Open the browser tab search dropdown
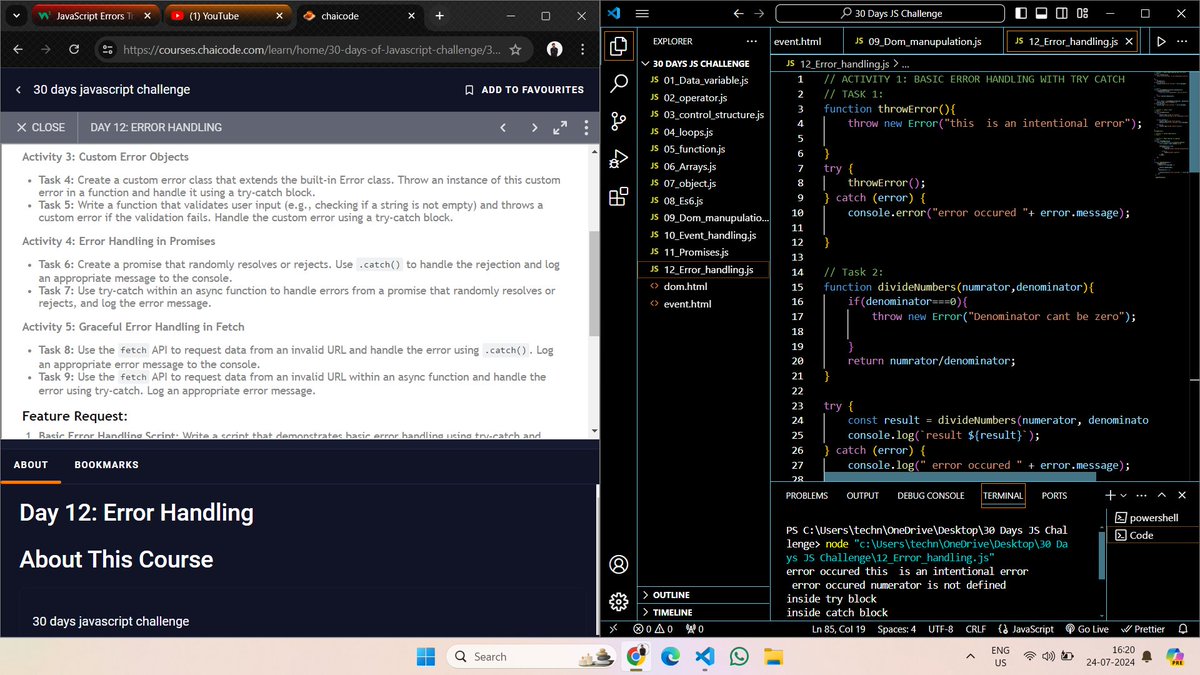The height and width of the screenshot is (675, 1200). coord(14,16)
